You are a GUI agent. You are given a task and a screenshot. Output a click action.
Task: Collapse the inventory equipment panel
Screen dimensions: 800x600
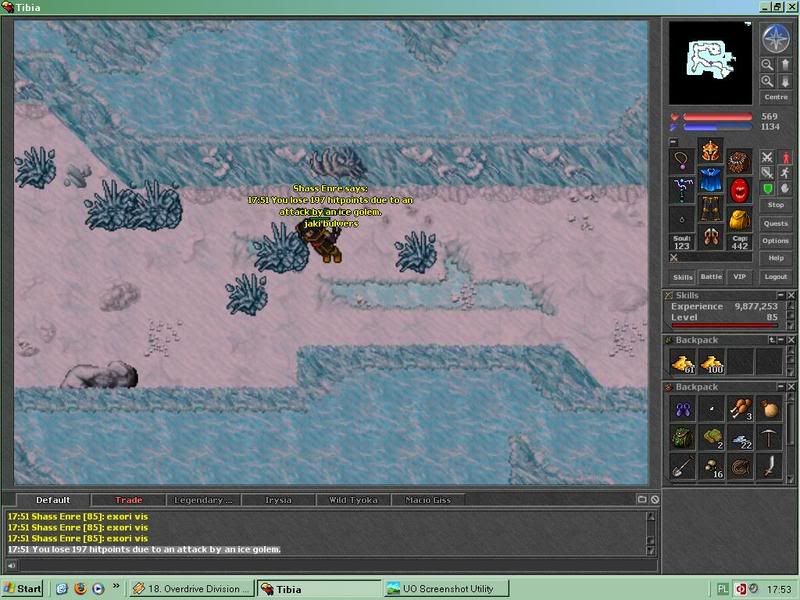[673, 142]
